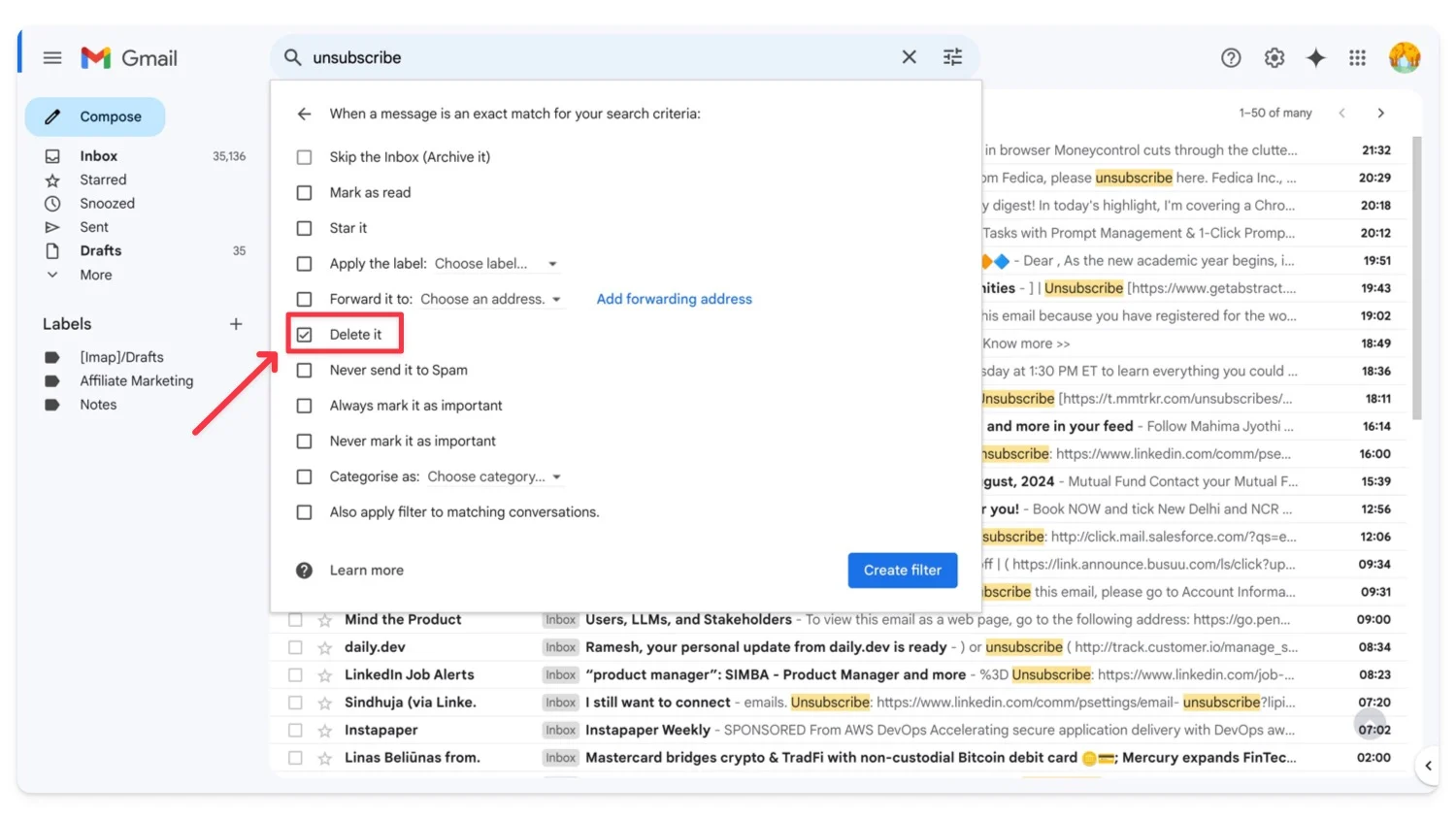Open the Choose category dropdown

point(494,476)
